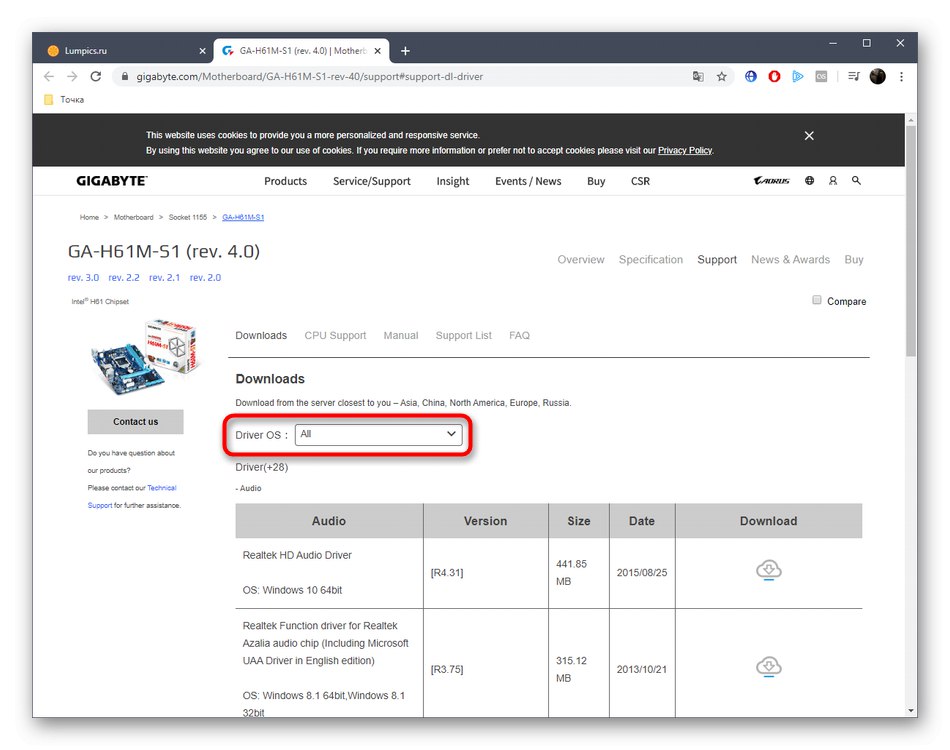Click the page vertical scrollbar thumb
The height and width of the screenshot is (750, 950).
tap(911, 241)
